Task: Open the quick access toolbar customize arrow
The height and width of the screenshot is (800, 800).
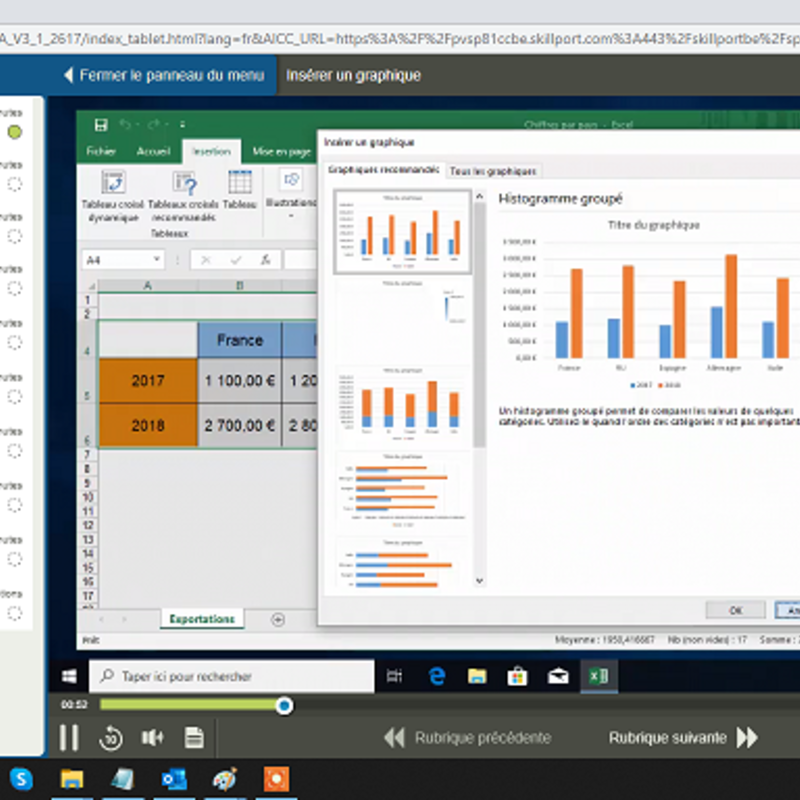Action: [182, 124]
